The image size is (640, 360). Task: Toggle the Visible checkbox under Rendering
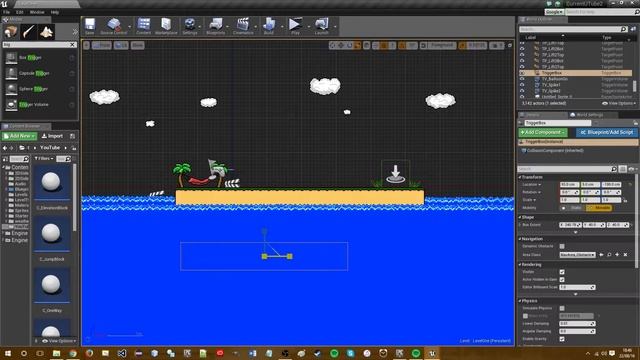point(562,272)
